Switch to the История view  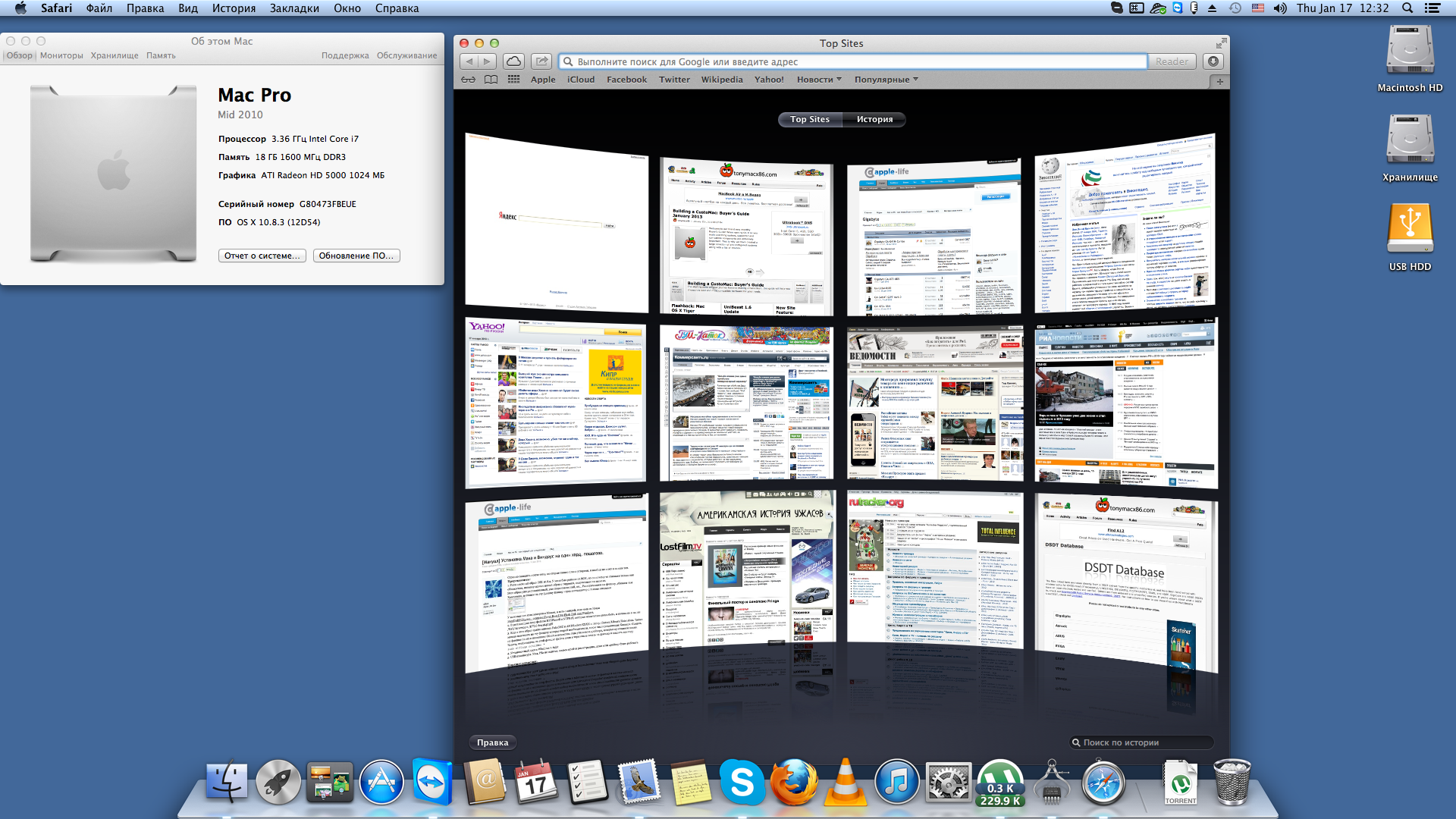(874, 119)
